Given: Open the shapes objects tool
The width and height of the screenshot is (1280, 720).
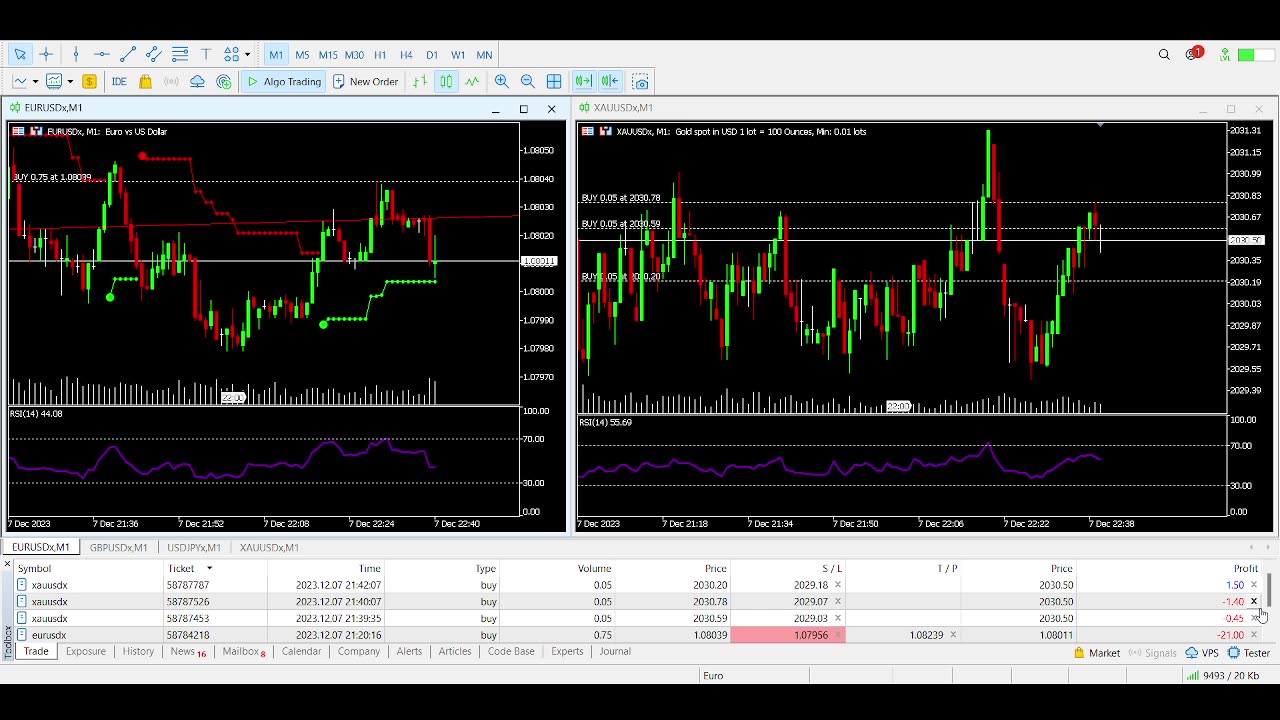Looking at the screenshot, I should pos(232,55).
